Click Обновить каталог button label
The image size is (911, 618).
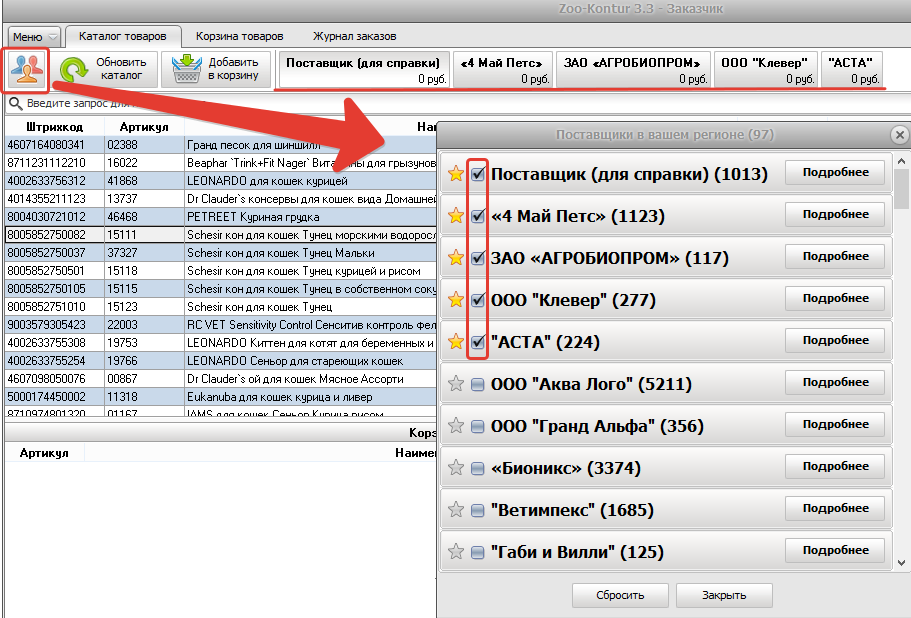[121, 69]
